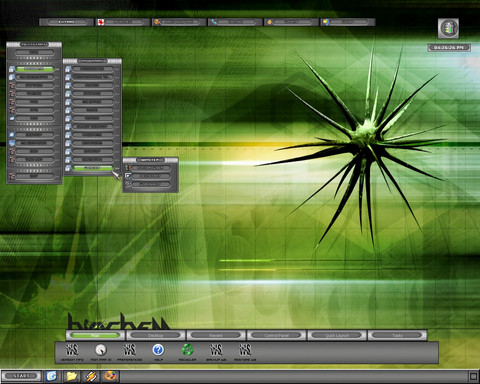480x384 pixels.
Task: Click the green Recycler icon in dock
Action: pyautogui.click(x=187, y=350)
